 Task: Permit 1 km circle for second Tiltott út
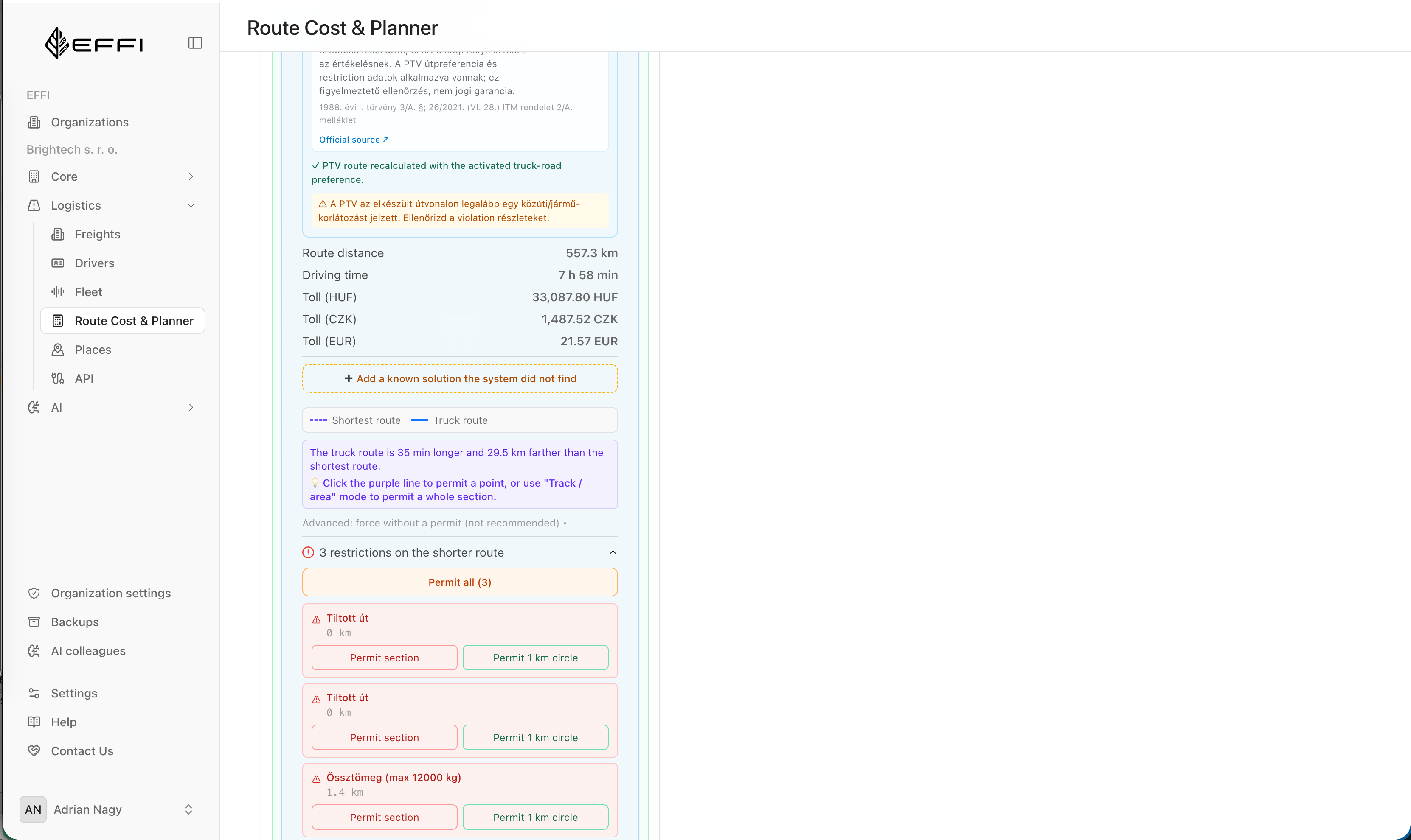click(x=536, y=738)
